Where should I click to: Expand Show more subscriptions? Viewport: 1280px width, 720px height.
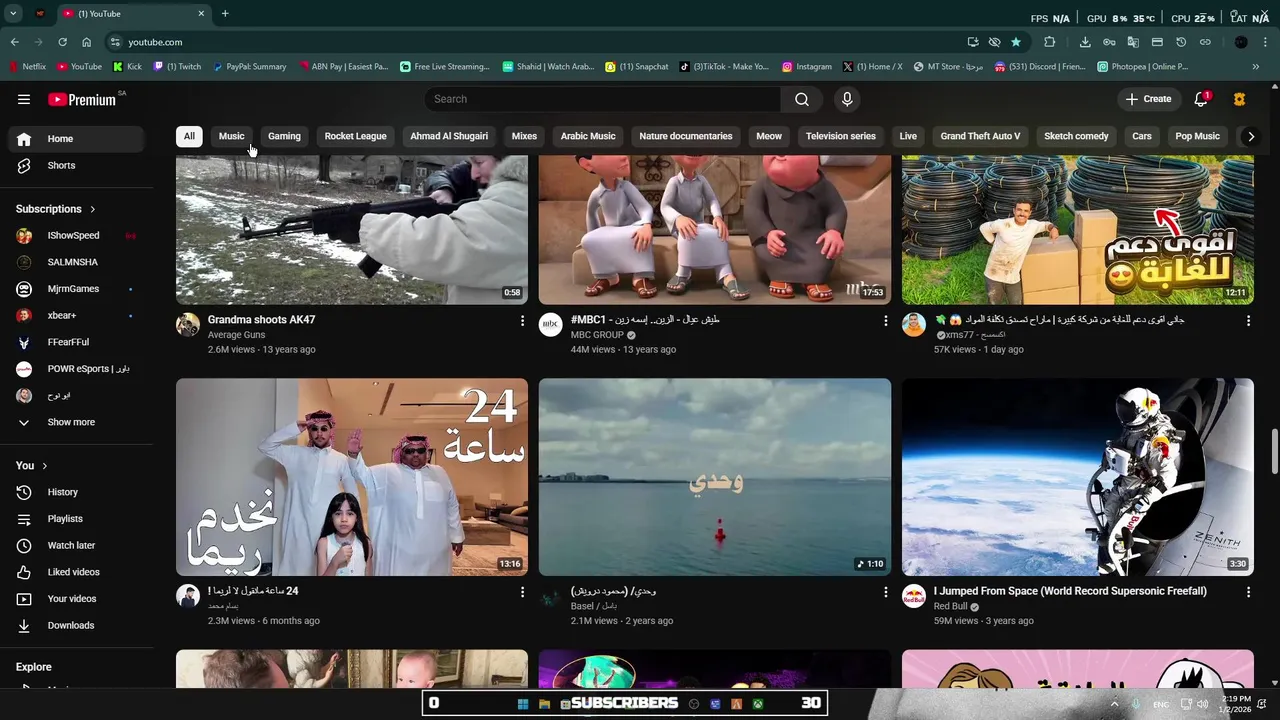(76, 422)
